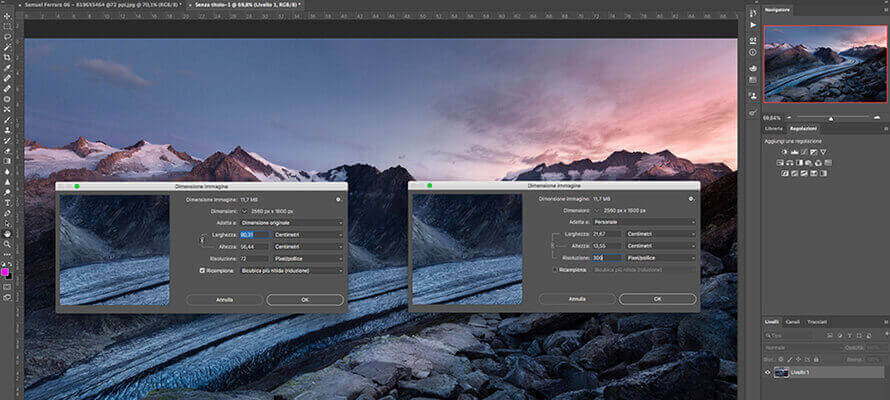Screen dimensions: 890x400
Task: Open Larghezza unit dropdown in left dialog
Action: [308, 234]
